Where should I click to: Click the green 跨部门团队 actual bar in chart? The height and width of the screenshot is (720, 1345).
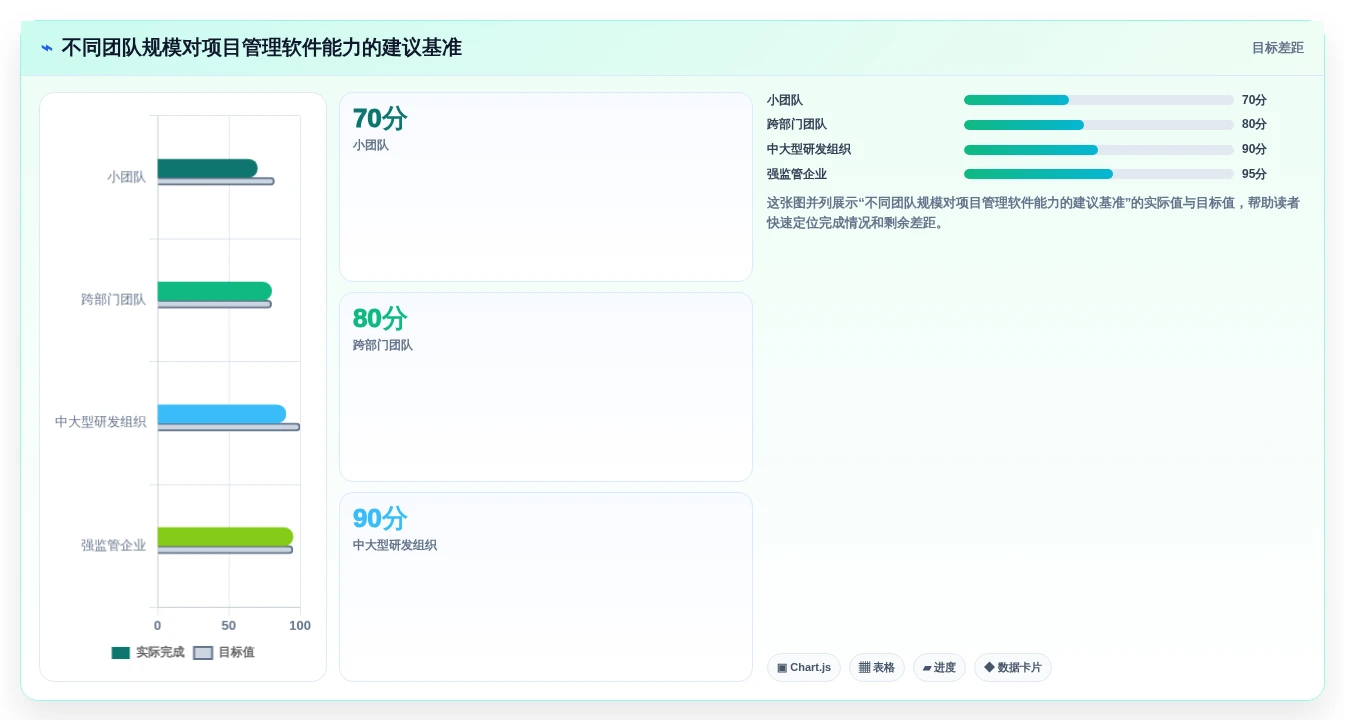coord(214,291)
